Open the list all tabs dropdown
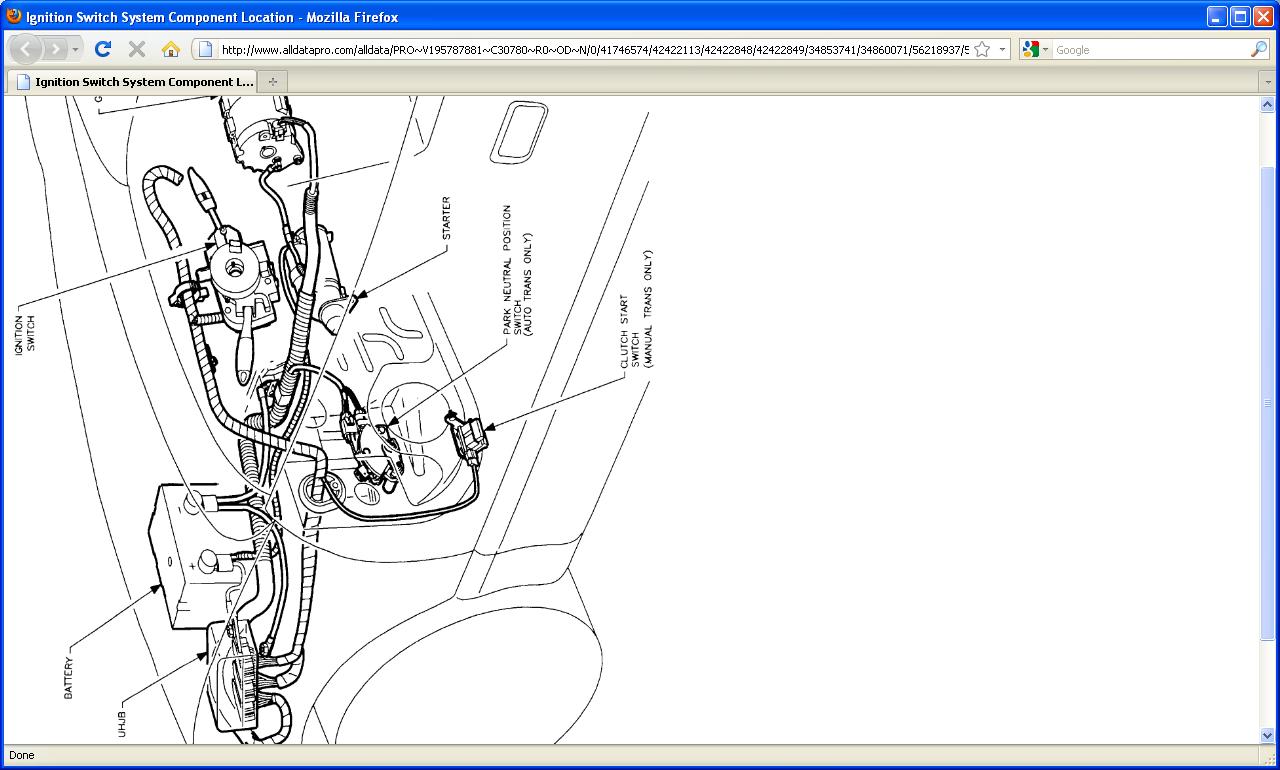This screenshot has height=770, width=1280. tap(1266, 81)
